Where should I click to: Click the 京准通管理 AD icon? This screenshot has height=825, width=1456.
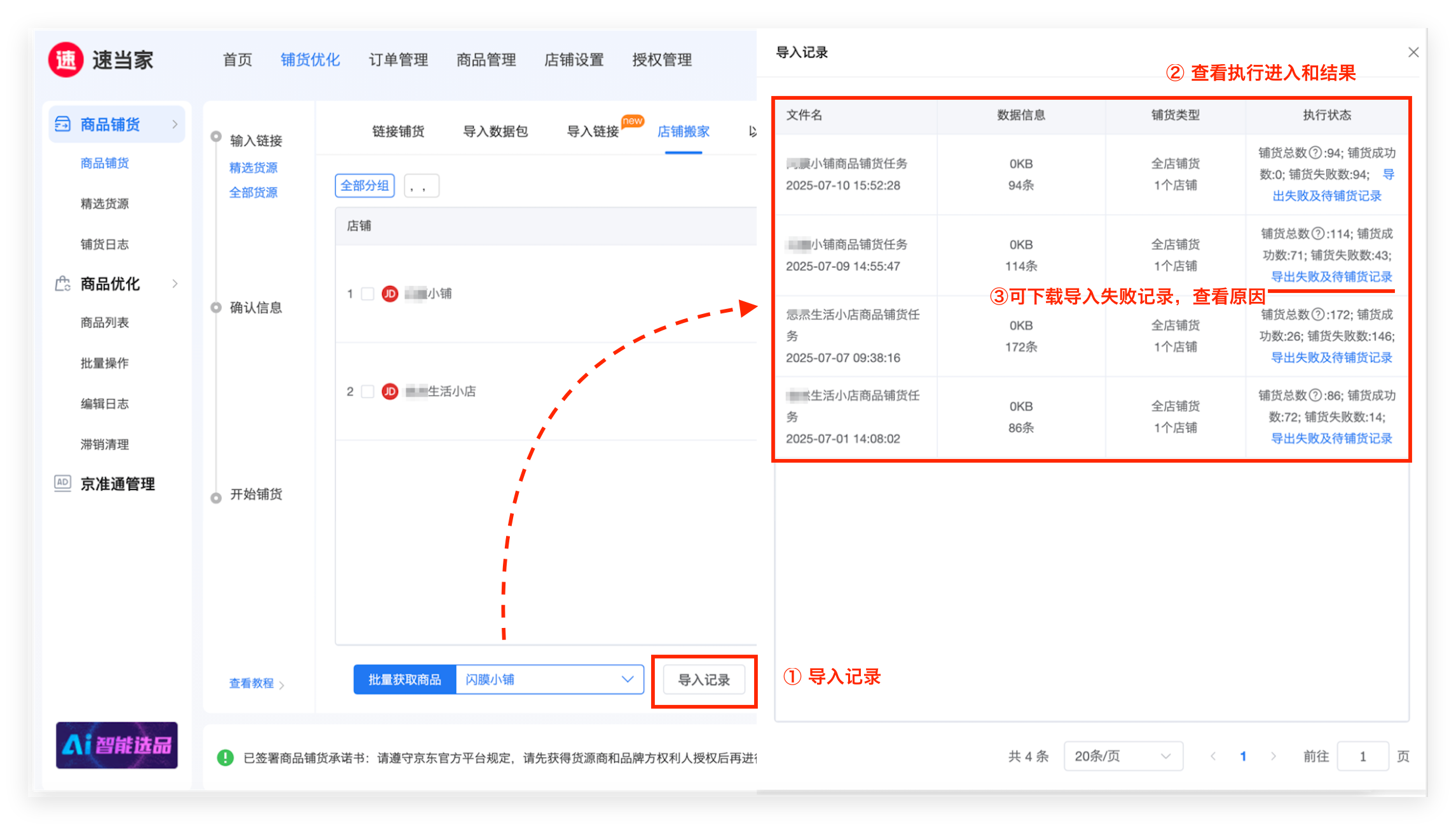[62, 483]
